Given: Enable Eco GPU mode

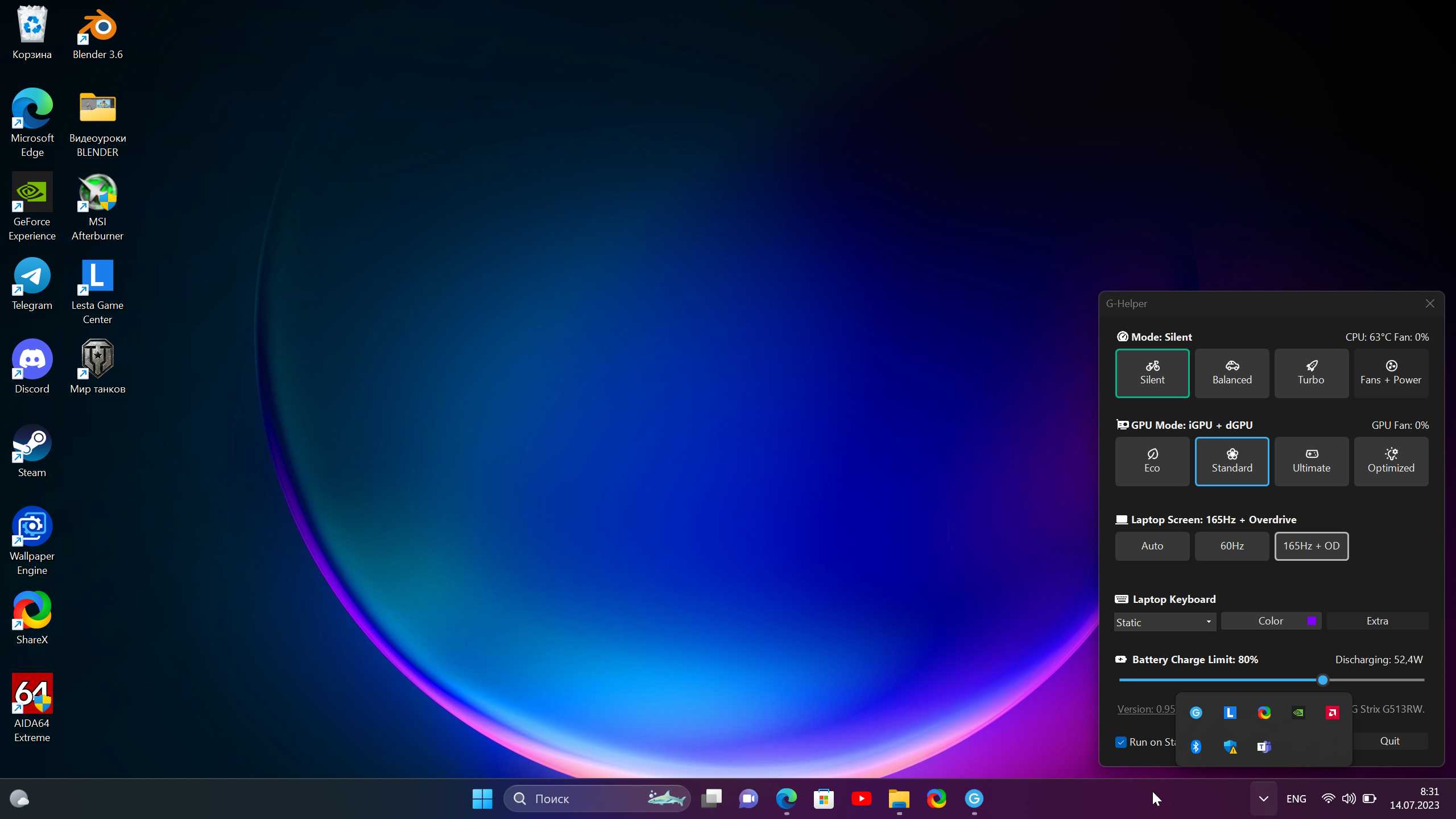Looking at the screenshot, I should [1152, 461].
